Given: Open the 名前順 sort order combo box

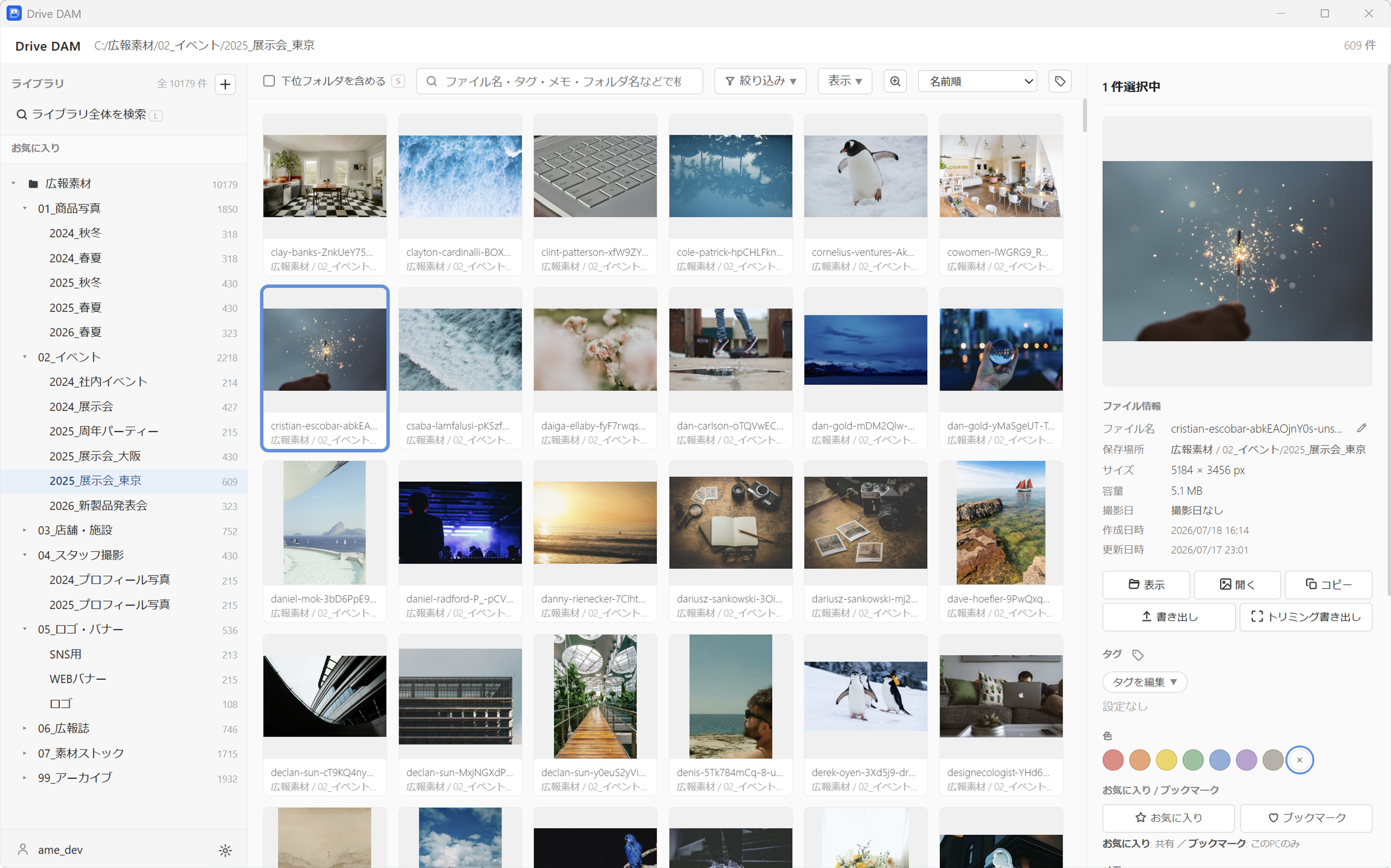Looking at the screenshot, I should 977,82.
